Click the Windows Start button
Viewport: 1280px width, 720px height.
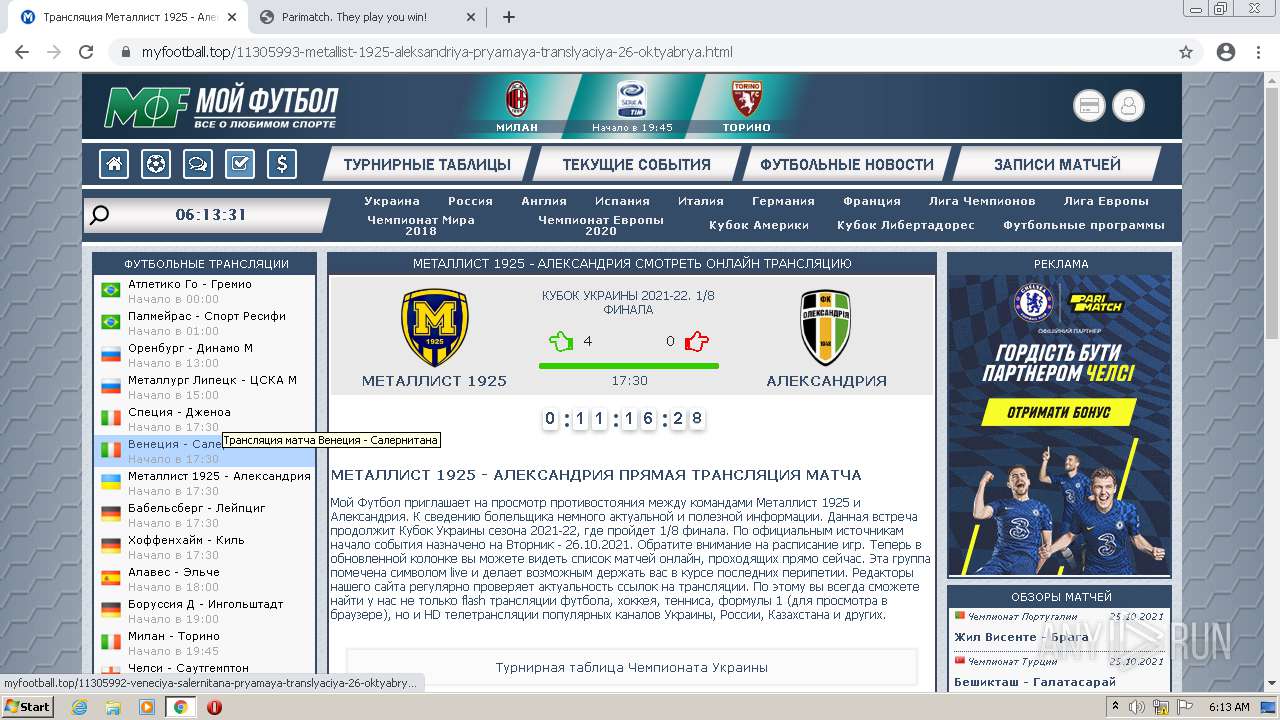(27, 707)
